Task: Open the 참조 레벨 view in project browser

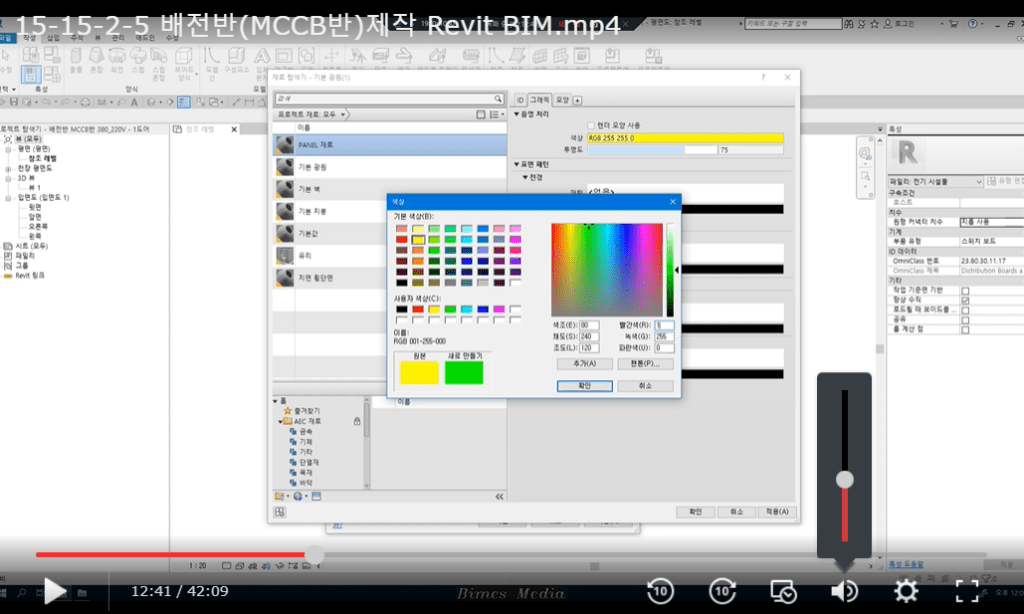Action: pos(42,159)
